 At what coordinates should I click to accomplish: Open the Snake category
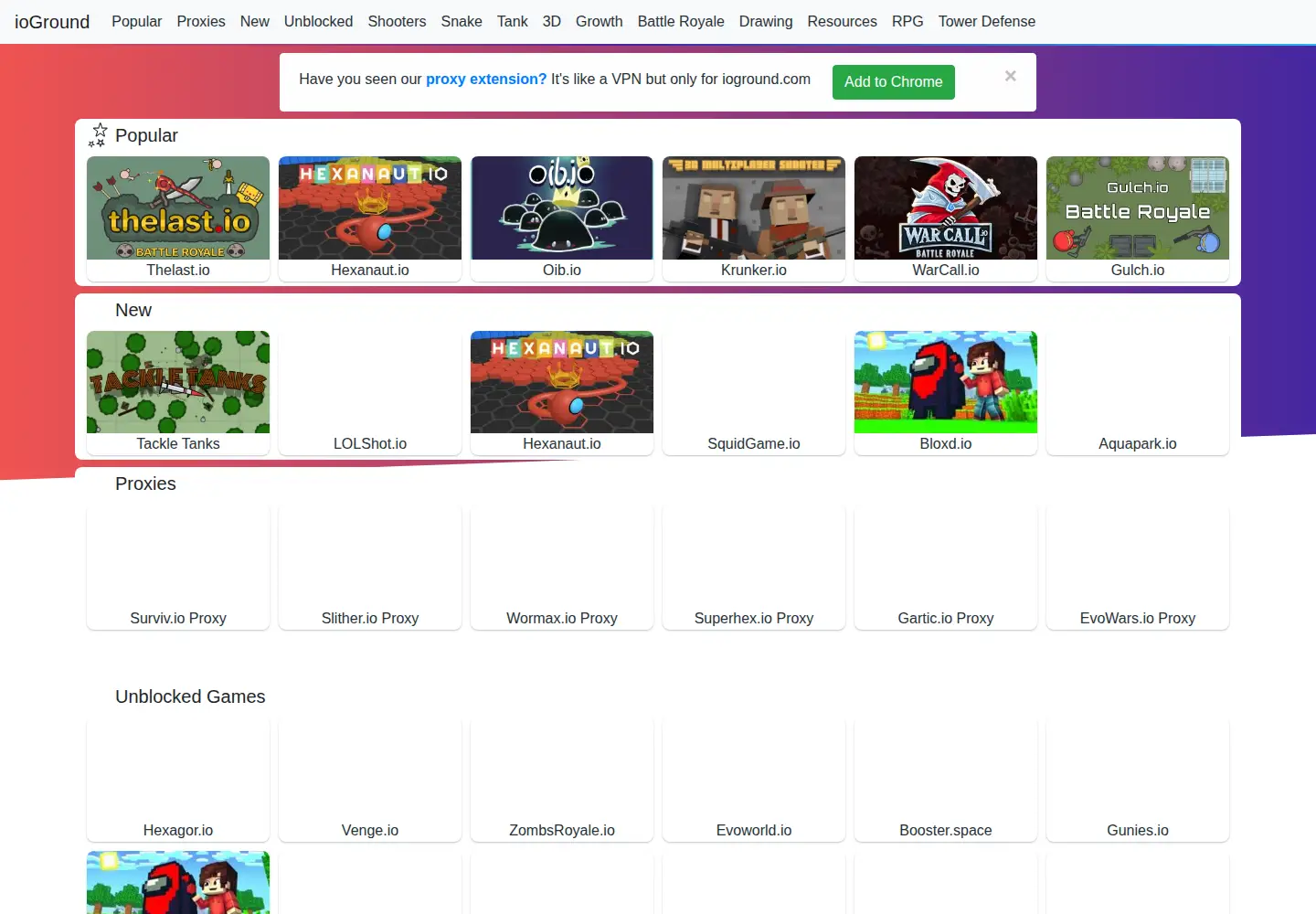coord(462,21)
